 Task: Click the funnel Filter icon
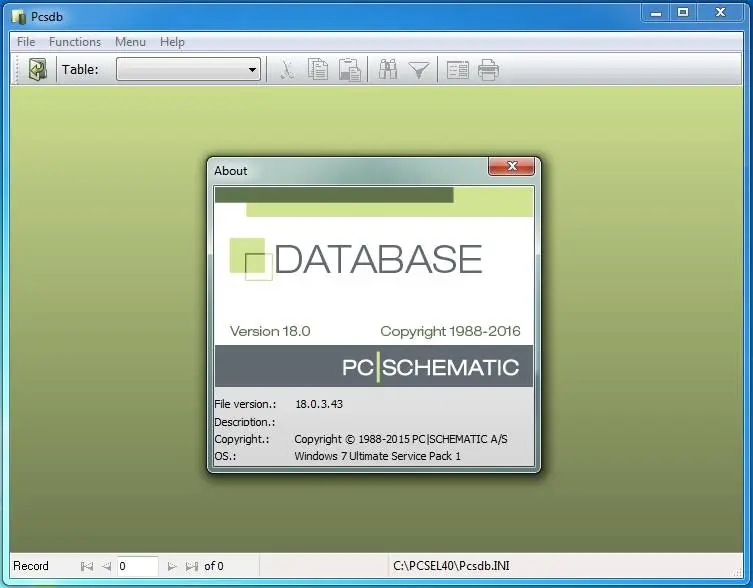click(419, 70)
